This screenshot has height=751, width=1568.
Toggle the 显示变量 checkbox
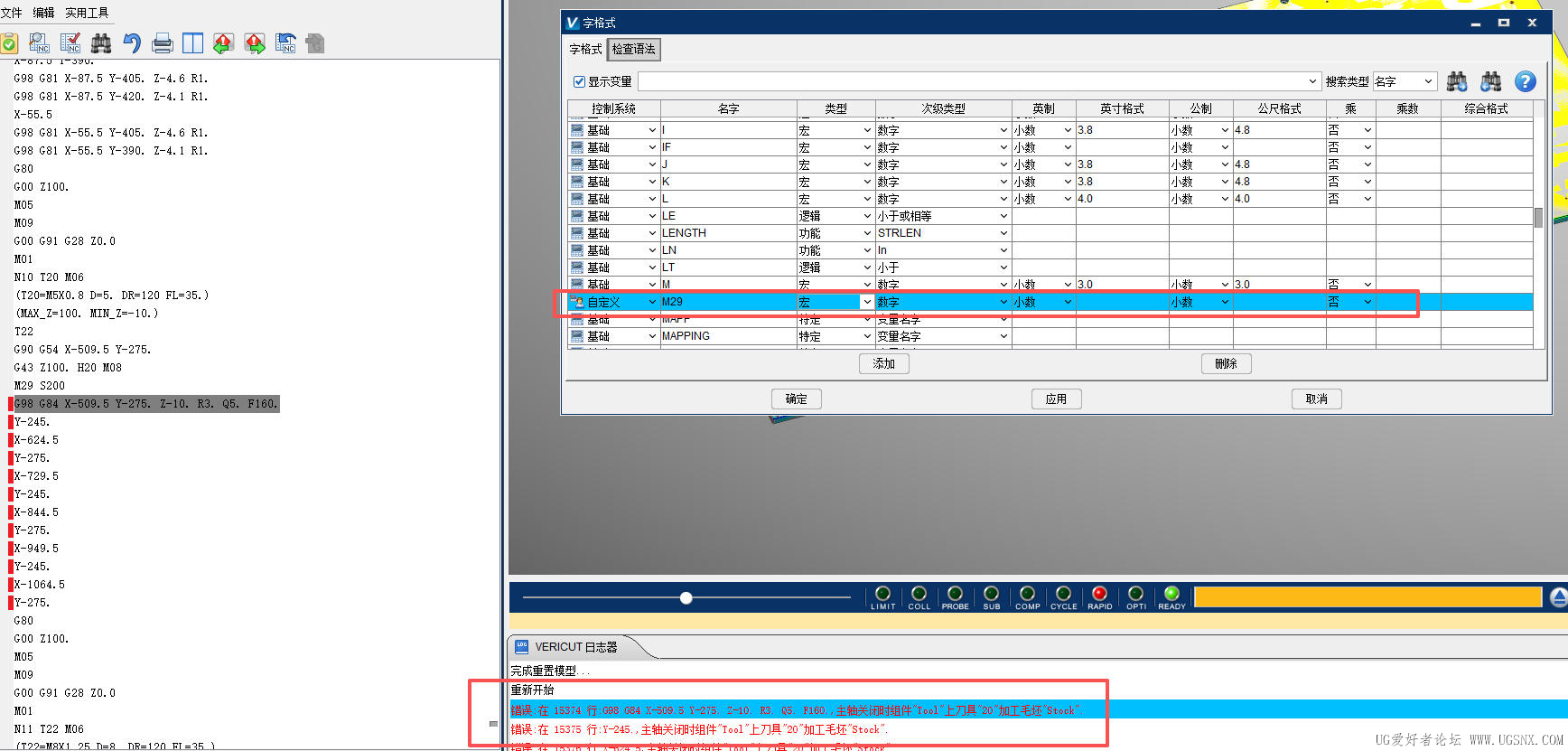(579, 81)
